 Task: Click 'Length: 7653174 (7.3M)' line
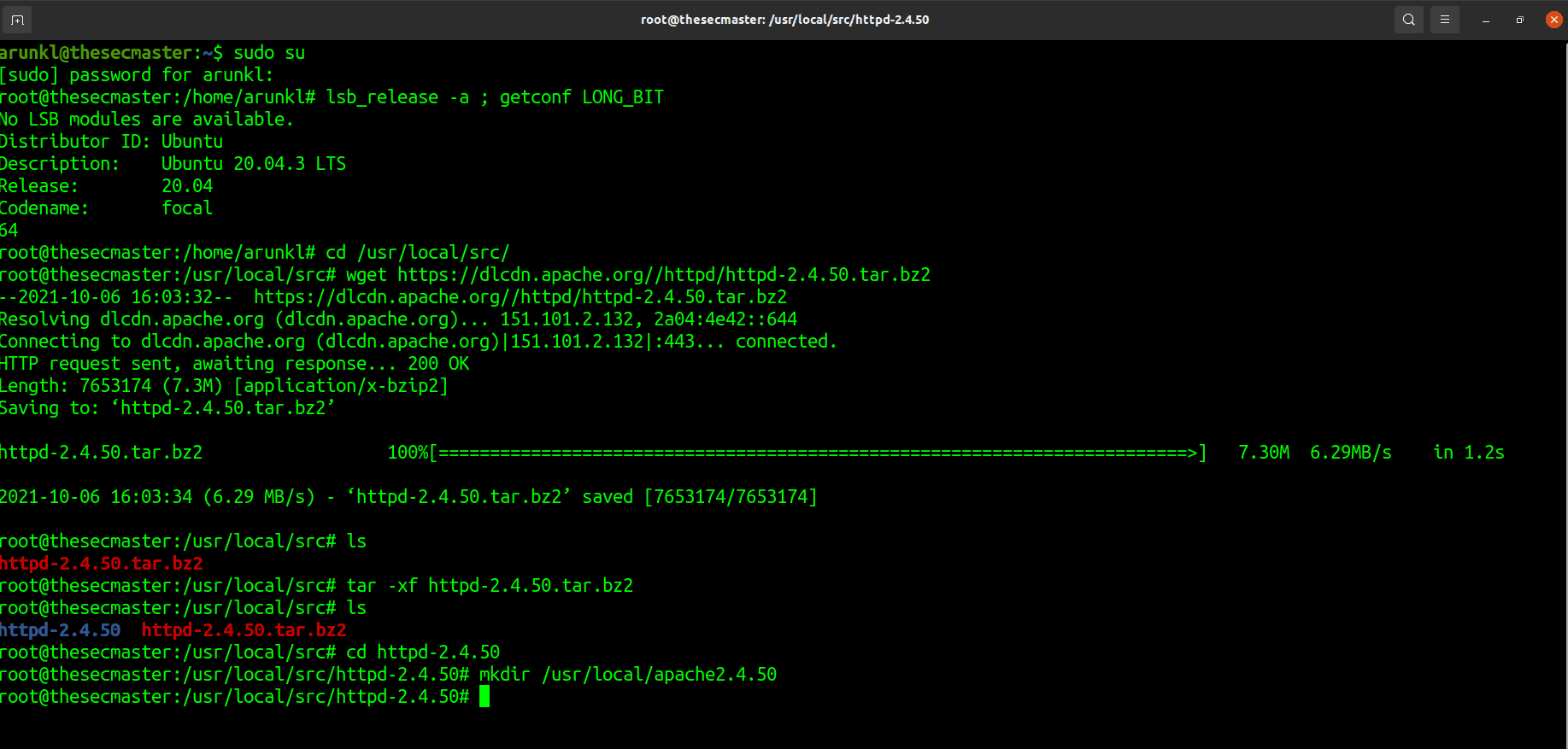[x=224, y=386]
